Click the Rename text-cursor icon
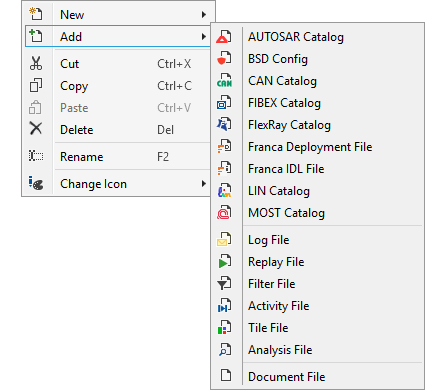This screenshot has height=390, width=425. pyautogui.click(x=36, y=156)
